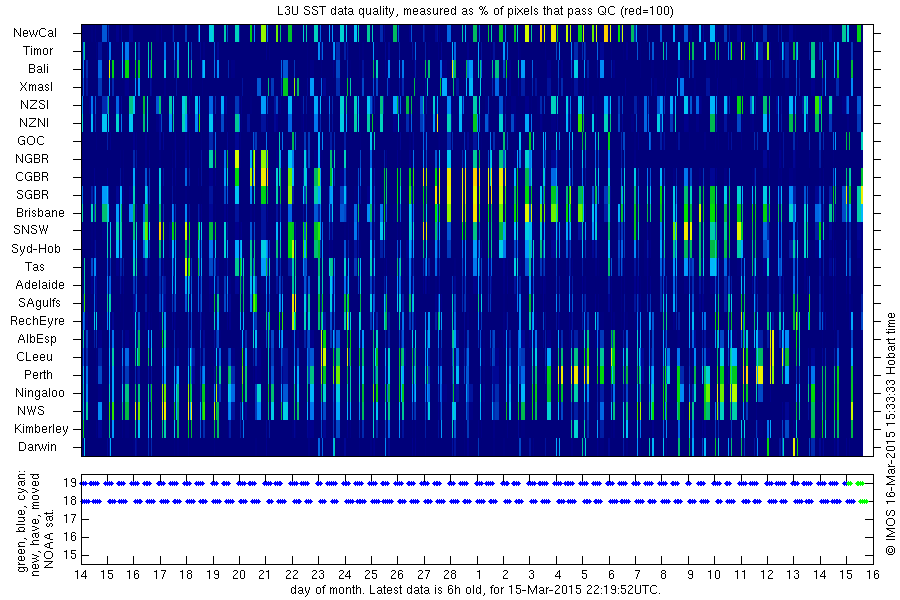This screenshot has width=900, height=600.
Task: Click the 'new, have, moved' legend text
Action: [x=36, y=524]
